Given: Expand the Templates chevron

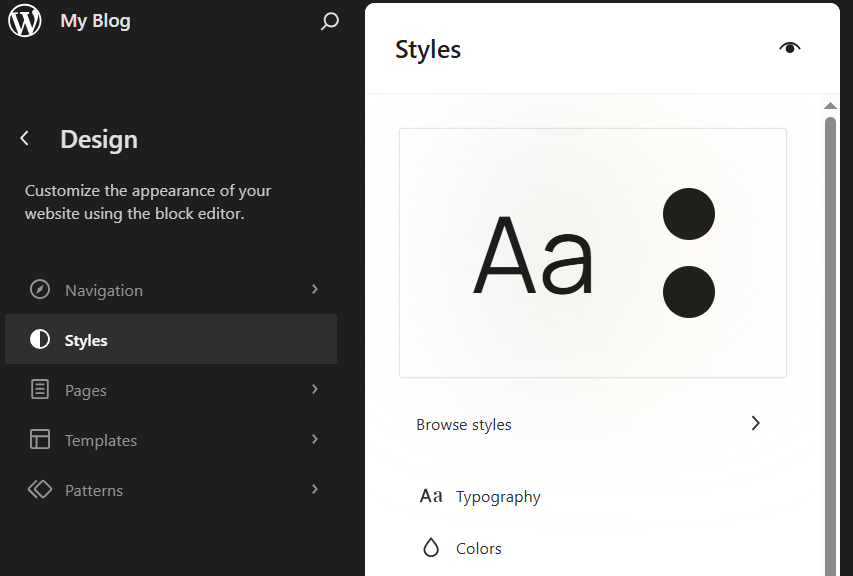Looking at the screenshot, I should pyautogui.click(x=315, y=439).
